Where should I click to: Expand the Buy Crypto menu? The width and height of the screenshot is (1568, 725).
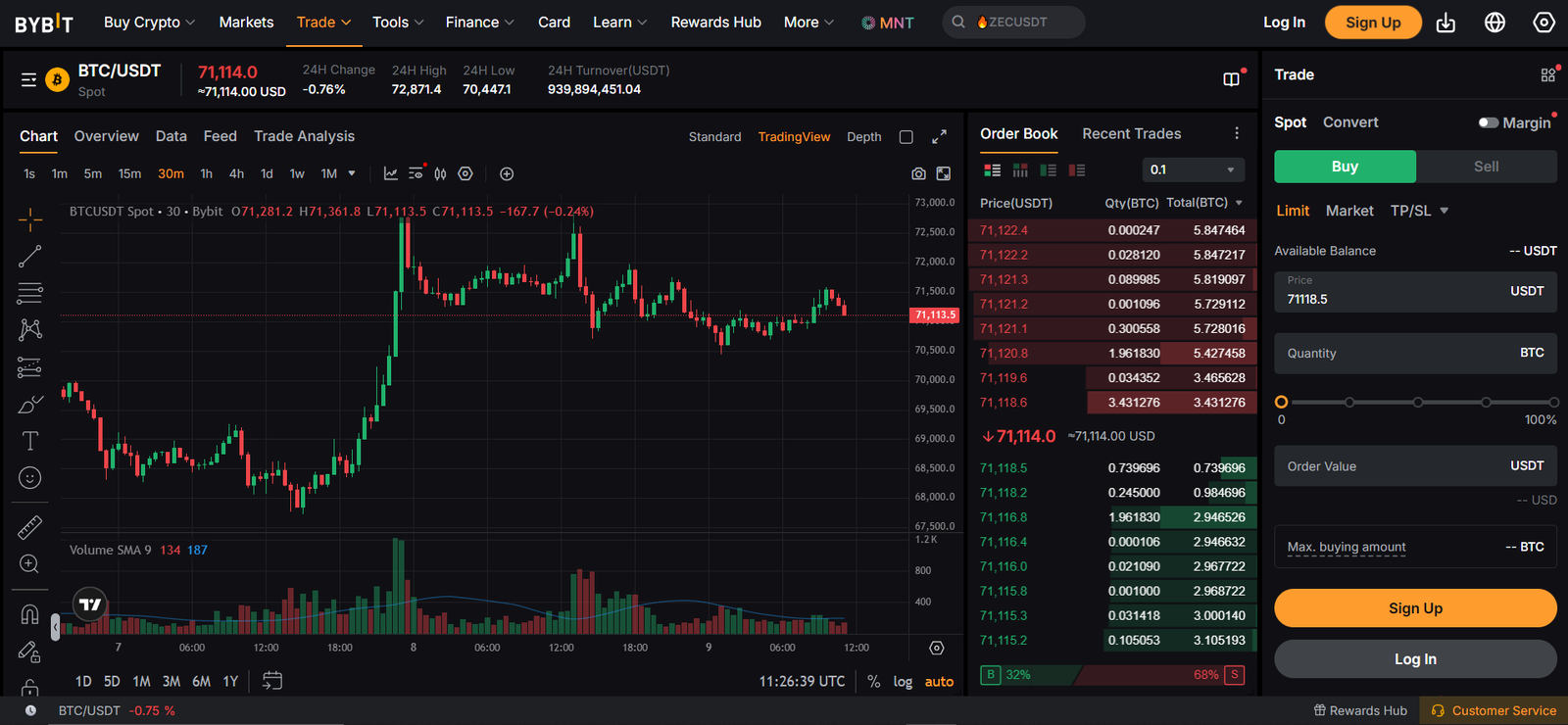click(x=150, y=22)
